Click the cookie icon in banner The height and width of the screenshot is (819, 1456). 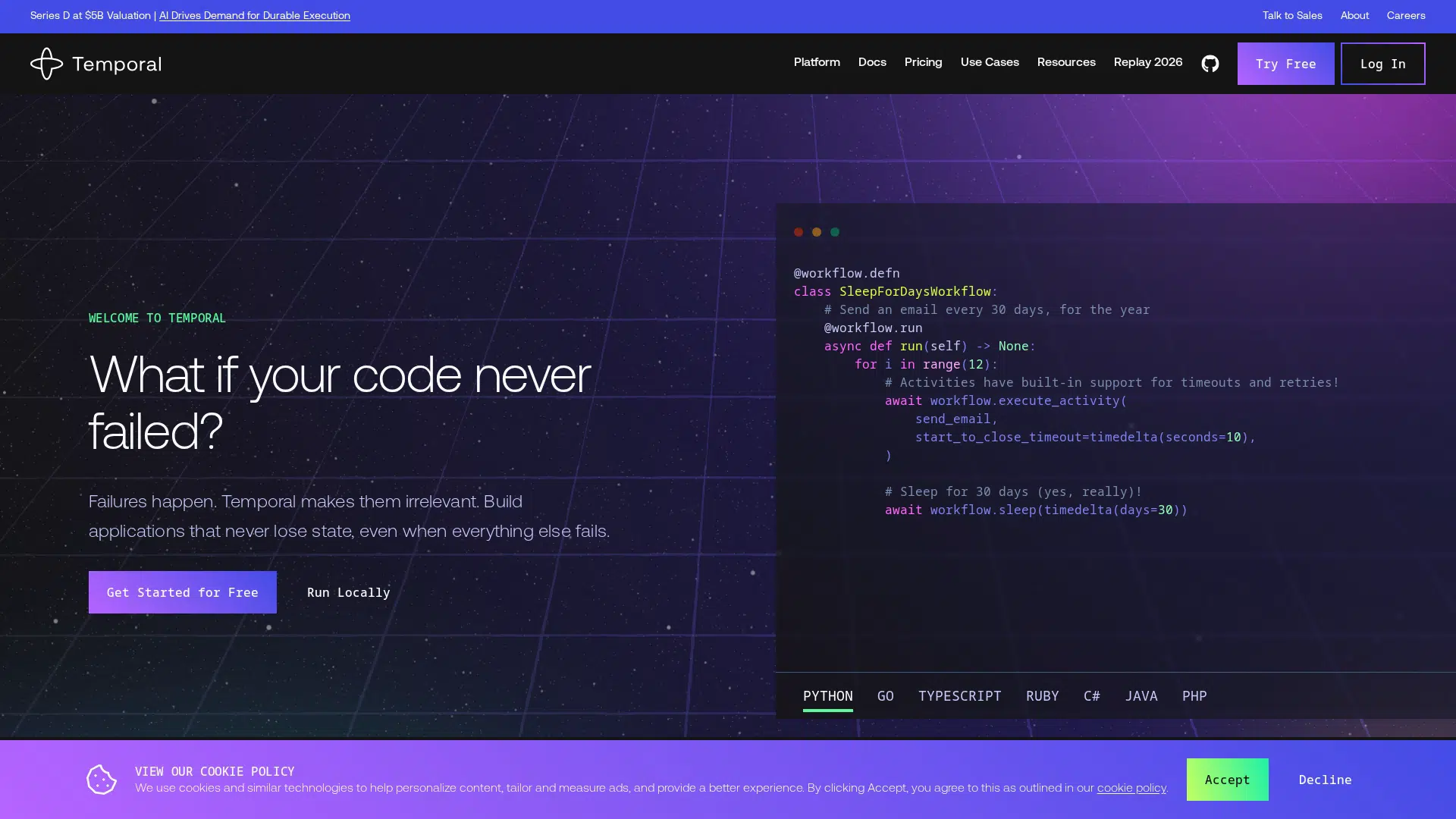coord(101,780)
